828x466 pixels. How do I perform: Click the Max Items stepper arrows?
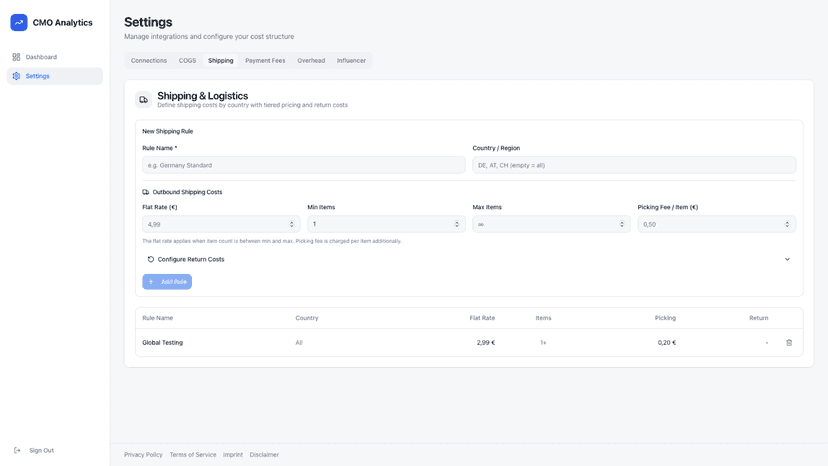[x=622, y=224]
